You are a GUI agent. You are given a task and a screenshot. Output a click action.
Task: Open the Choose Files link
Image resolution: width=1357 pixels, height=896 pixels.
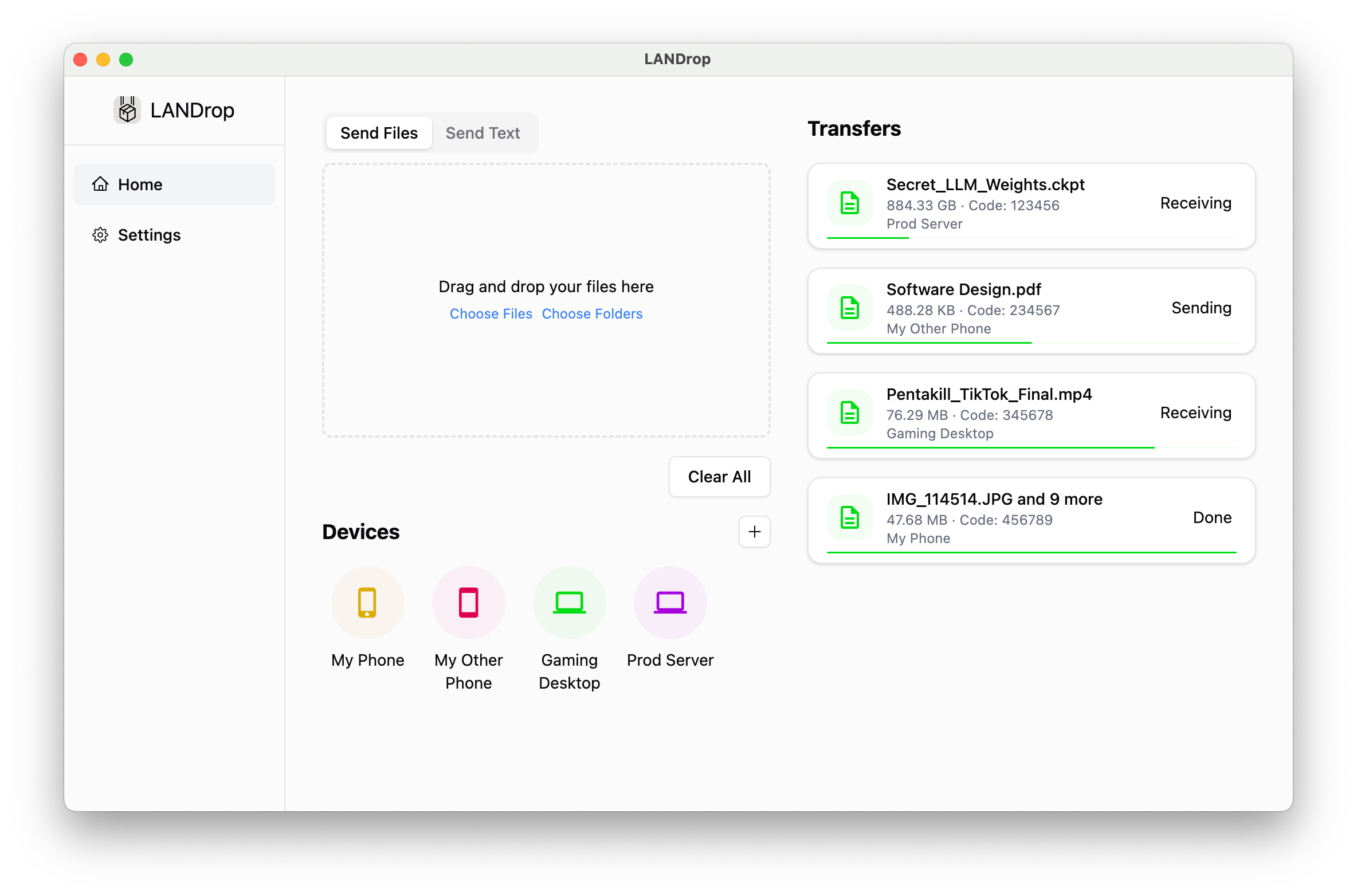click(x=491, y=313)
